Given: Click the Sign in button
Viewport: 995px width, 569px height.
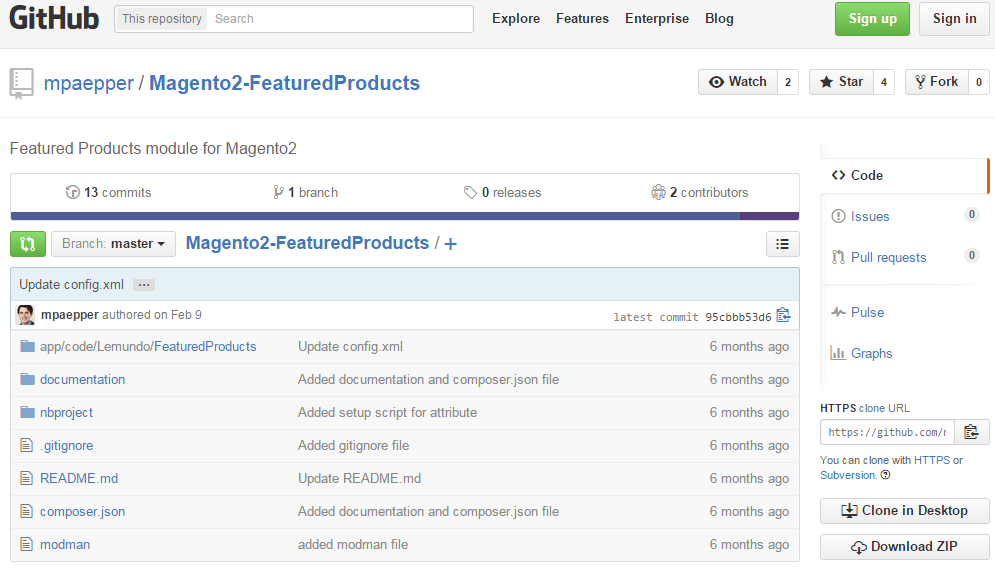Looking at the screenshot, I should click(954, 19).
